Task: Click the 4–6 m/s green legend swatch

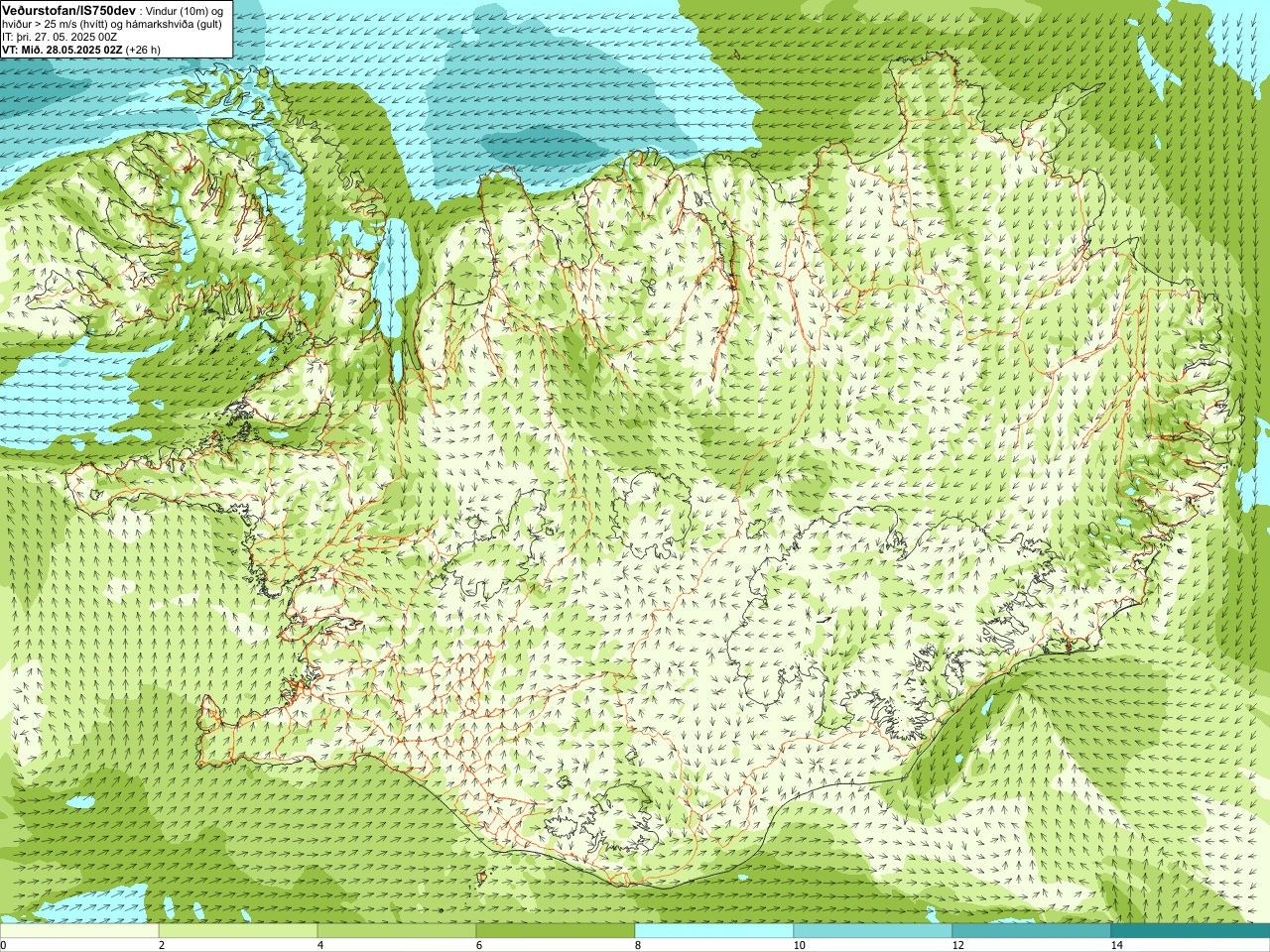Action: pos(397,931)
